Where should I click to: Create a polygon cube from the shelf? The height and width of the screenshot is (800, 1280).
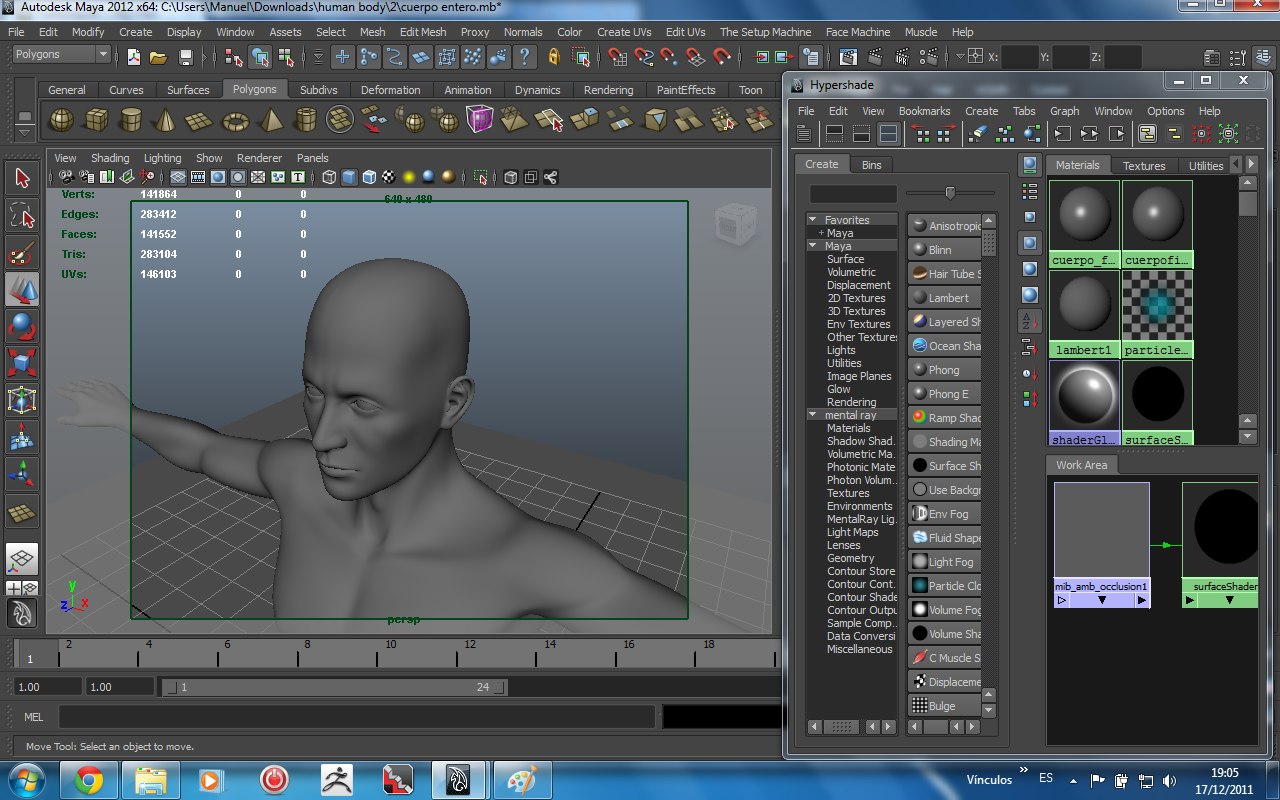(x=97, y=119)
